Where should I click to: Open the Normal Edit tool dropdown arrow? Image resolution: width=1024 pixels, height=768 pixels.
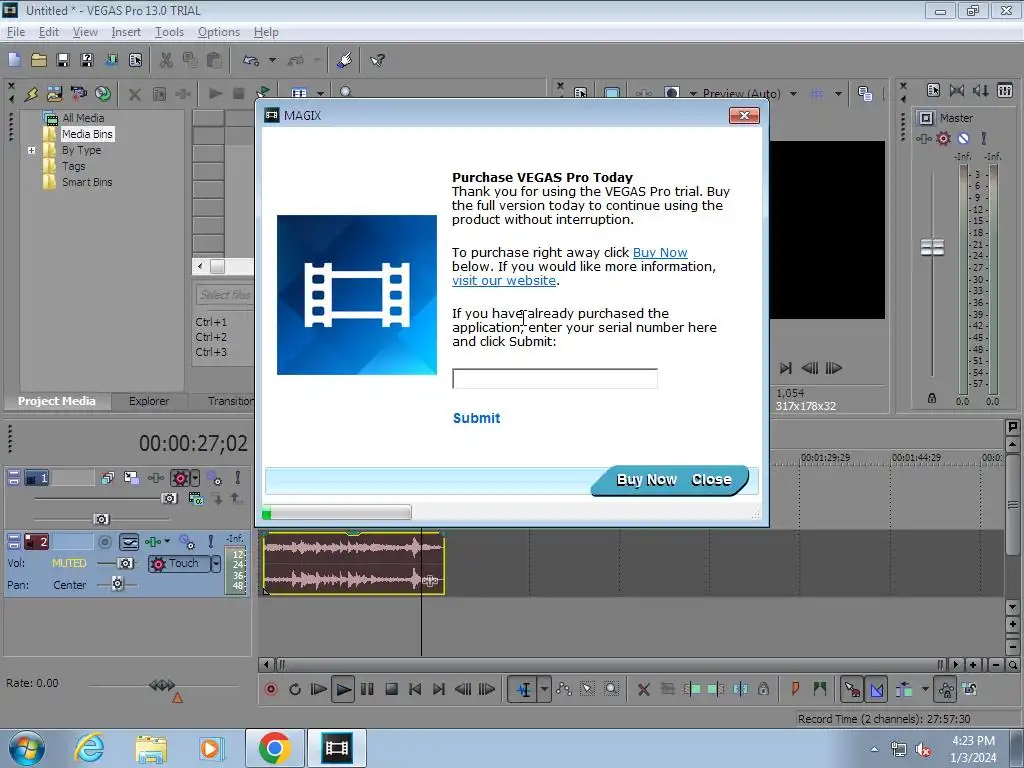544,690
